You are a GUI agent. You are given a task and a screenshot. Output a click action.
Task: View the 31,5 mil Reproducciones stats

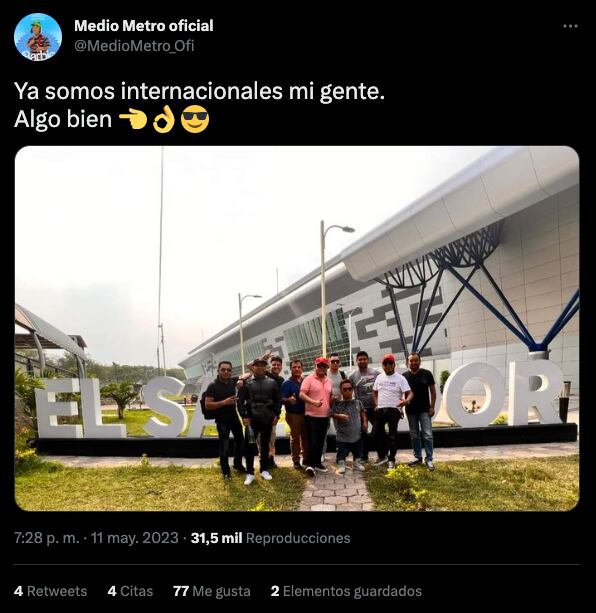(270, 538)
